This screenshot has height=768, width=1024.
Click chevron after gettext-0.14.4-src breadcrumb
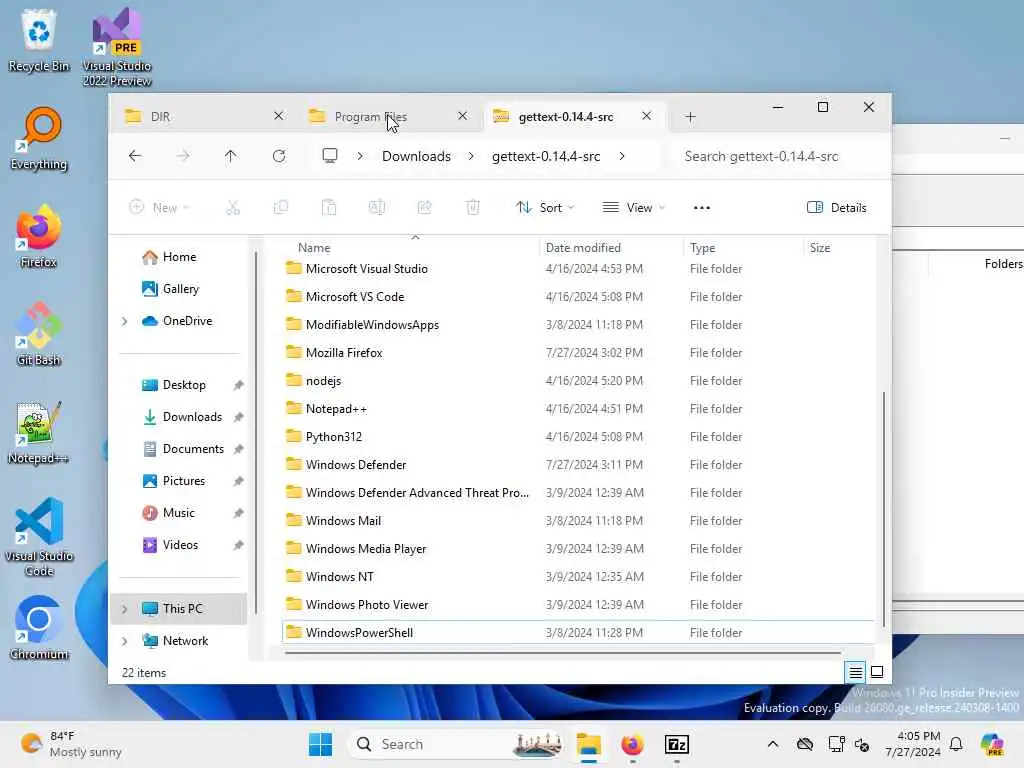[622, 156]
